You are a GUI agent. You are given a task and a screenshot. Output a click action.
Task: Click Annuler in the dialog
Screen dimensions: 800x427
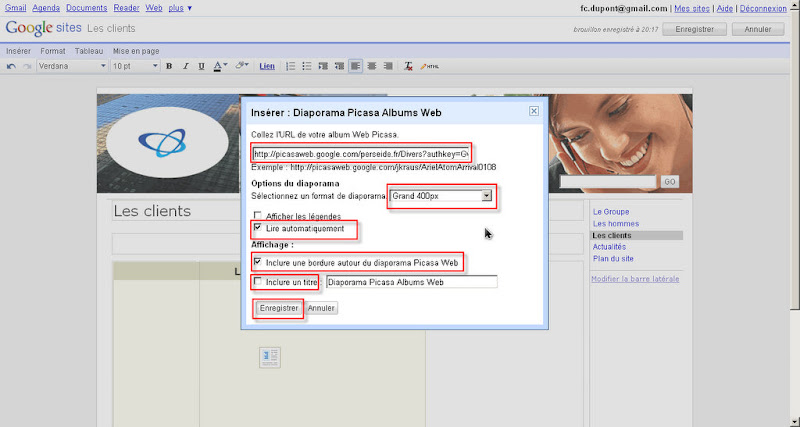321,308
